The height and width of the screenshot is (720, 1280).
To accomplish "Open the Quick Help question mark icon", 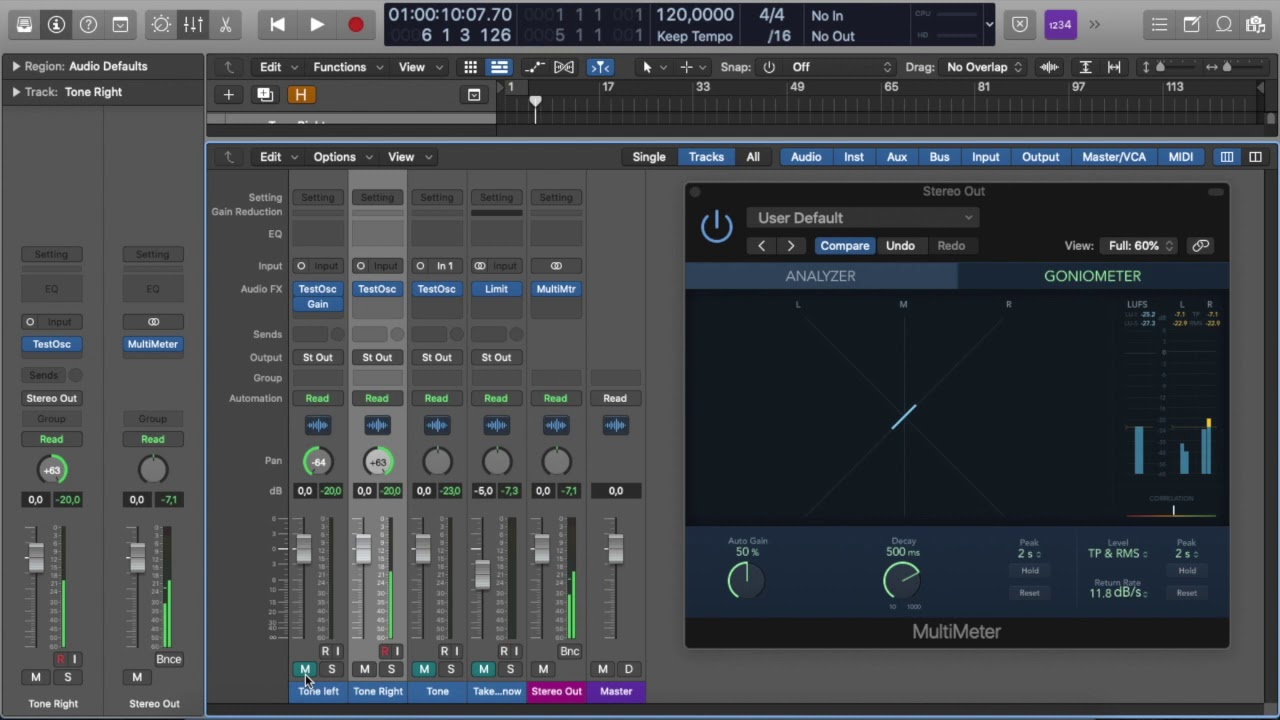I will pos(88,24).
